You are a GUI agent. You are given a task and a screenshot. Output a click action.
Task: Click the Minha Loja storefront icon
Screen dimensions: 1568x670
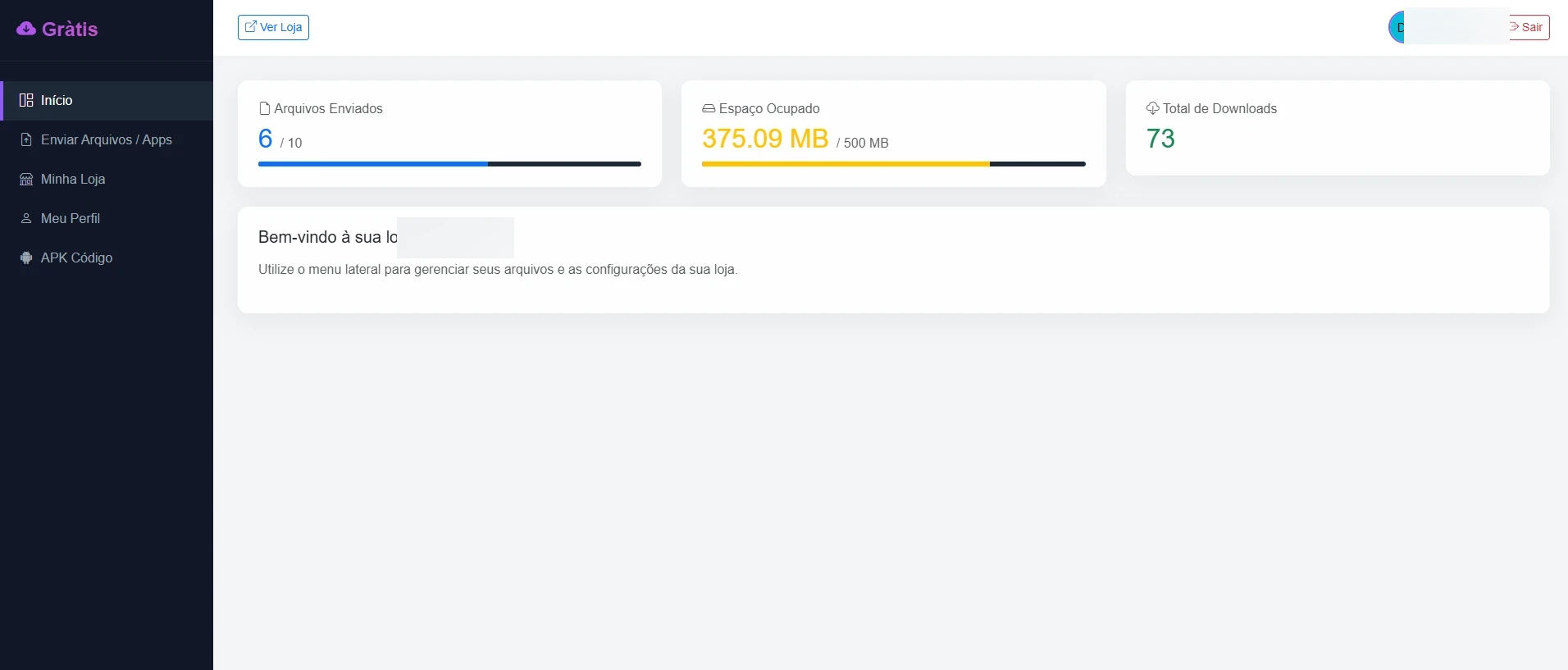[x=26, y=179]
